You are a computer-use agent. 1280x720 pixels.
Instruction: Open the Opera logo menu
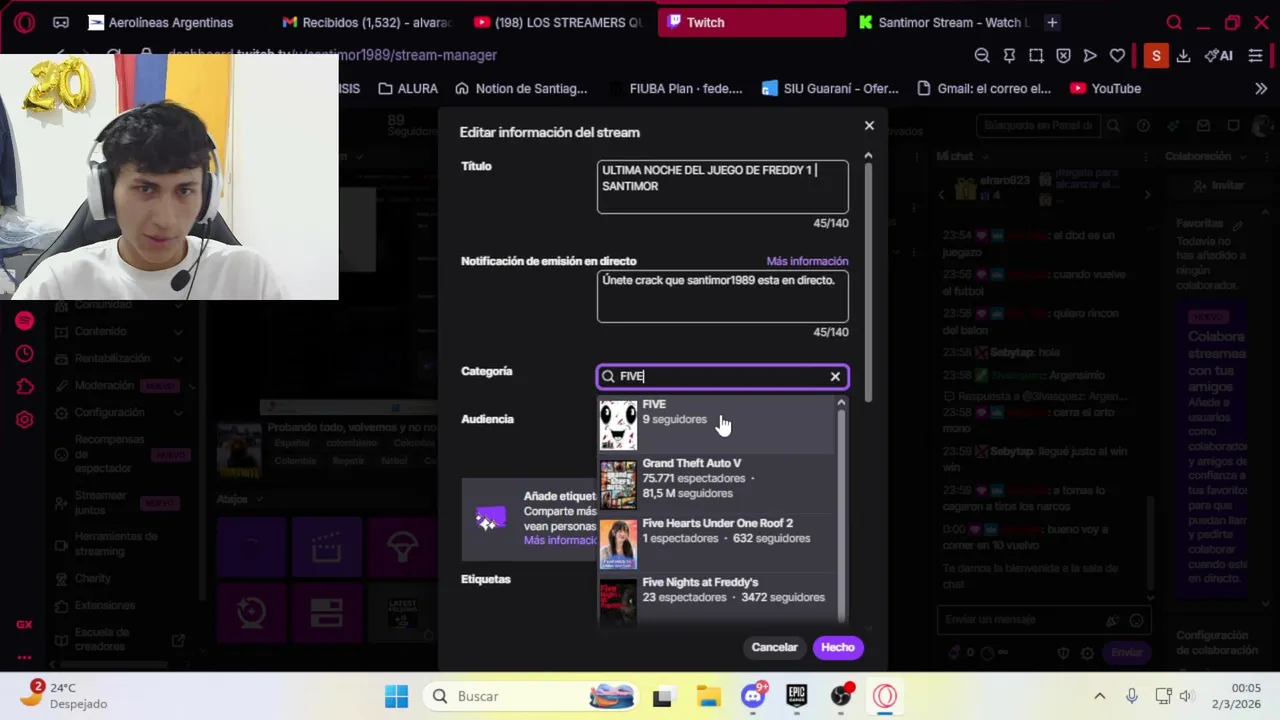point(25,22)
